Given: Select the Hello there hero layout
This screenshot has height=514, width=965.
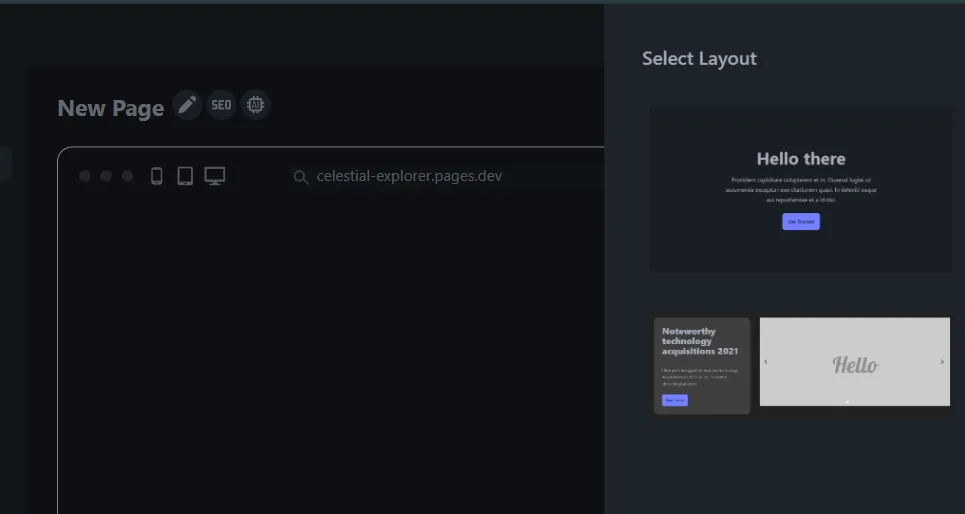Looking at the screenshot, I should click(x=801, y=190).
